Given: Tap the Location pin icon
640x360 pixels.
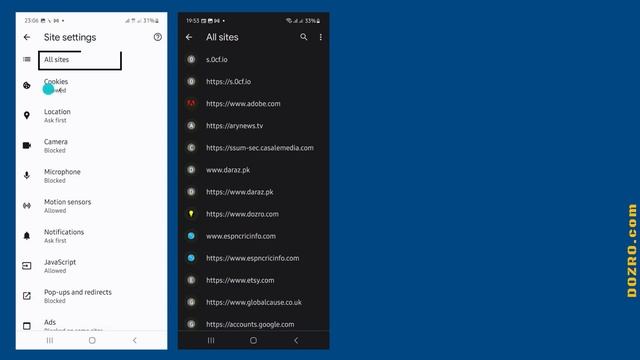Looking at the screenshot, I should tap(27, 116).
